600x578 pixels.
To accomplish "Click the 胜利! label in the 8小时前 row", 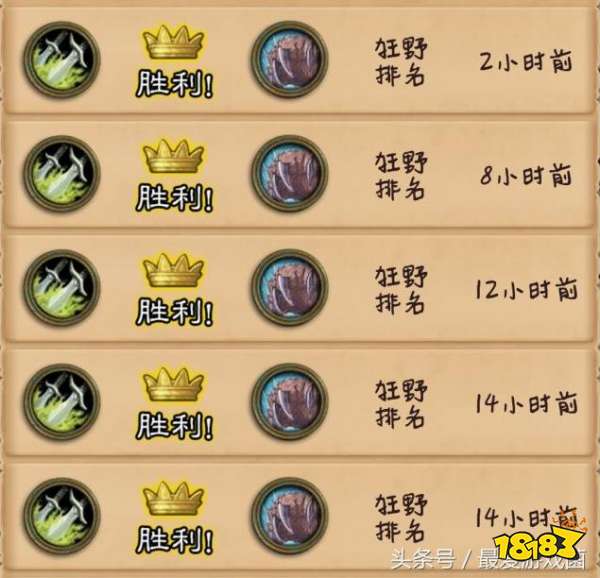I will (x=174, y=197).
